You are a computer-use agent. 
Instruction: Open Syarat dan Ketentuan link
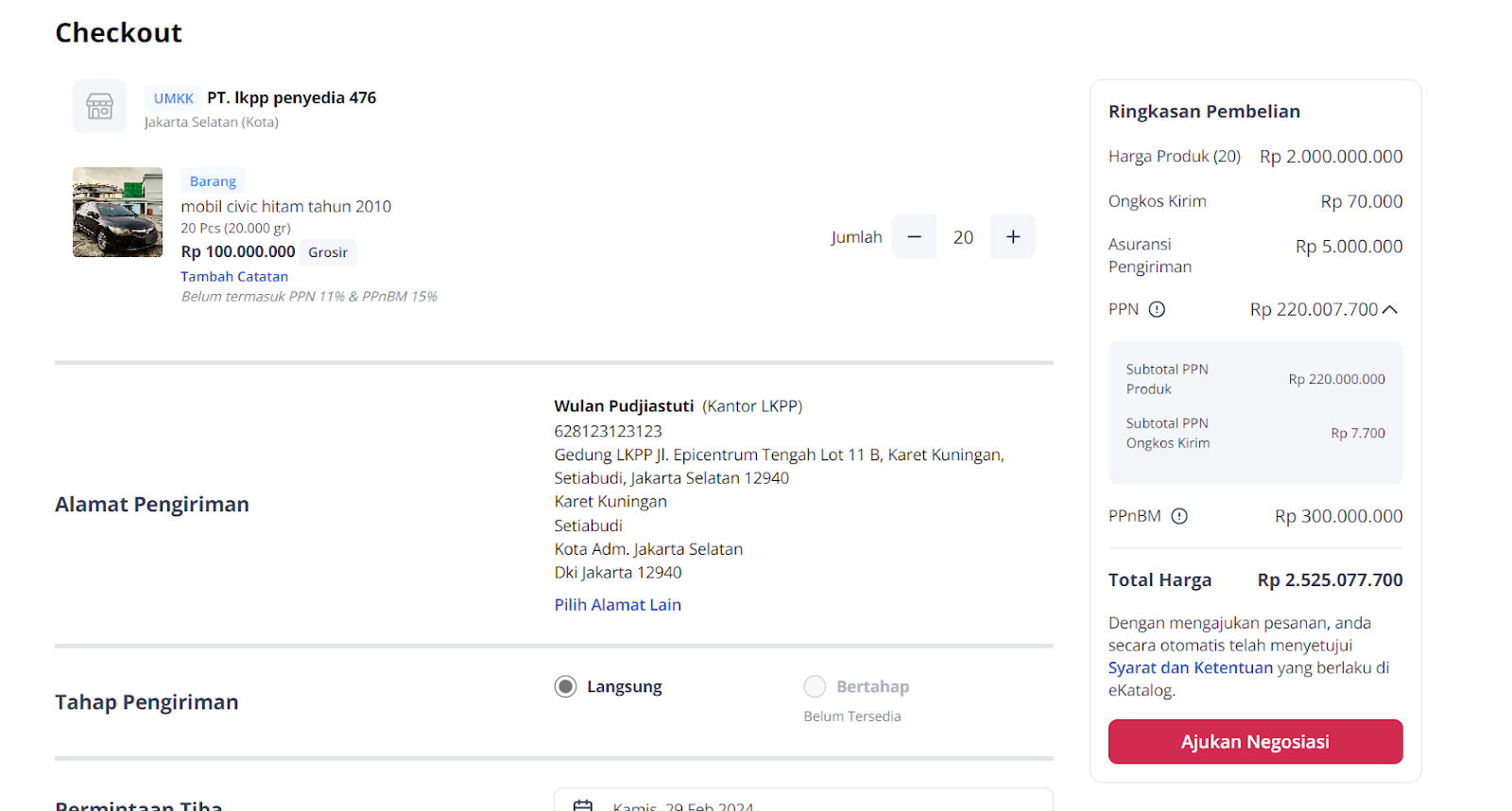pos(1190,667)
